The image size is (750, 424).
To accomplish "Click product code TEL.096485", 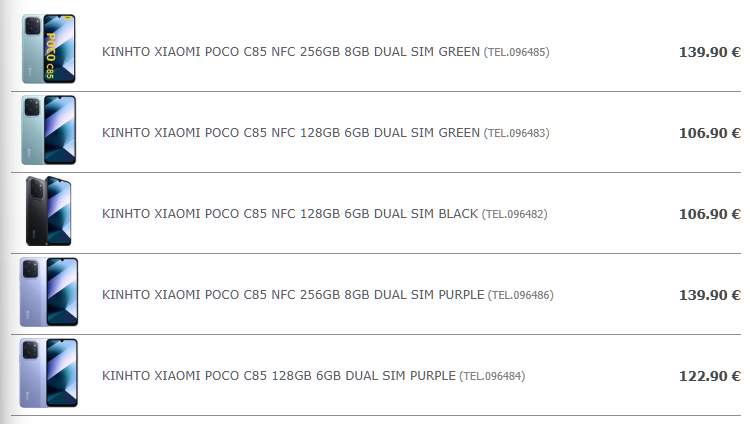I will point(517,52).
